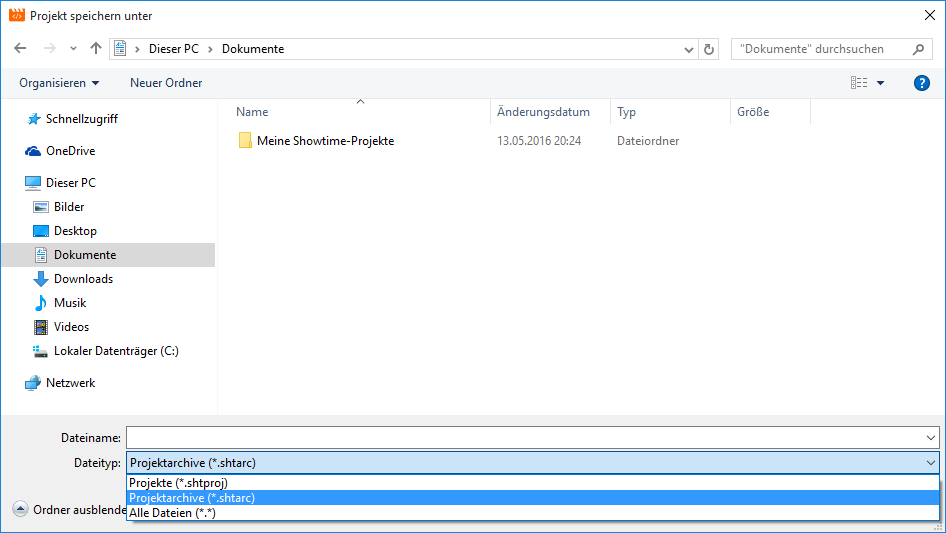Expand the address bar path dropdown
Image resolution: width=946 pixels, height=533 pixels.
[x=688, y=49]
